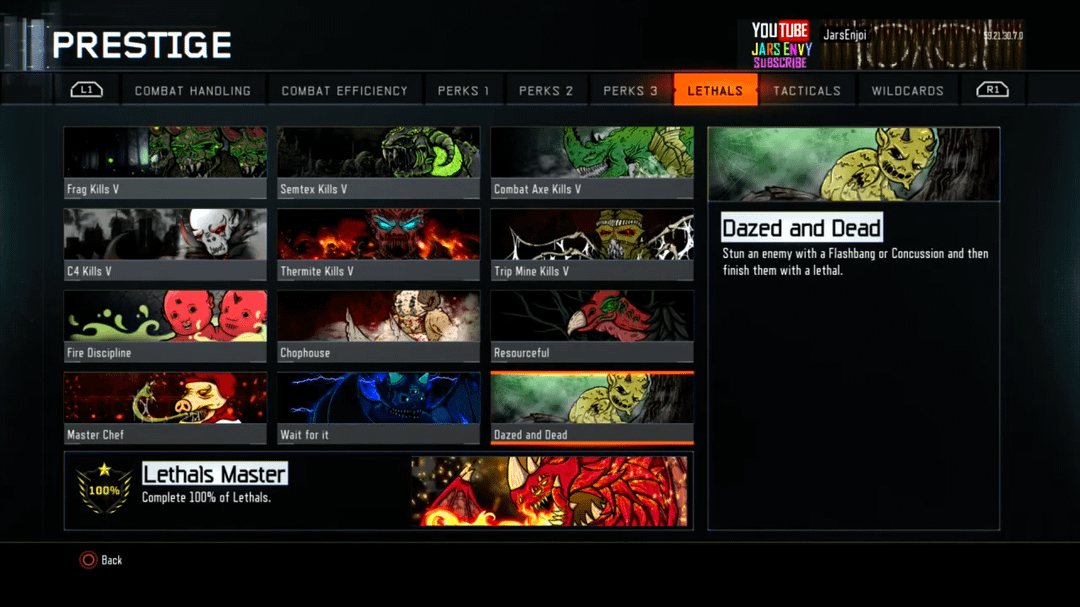Viewport: 1080px width, 607px height.
Task: Highlight the Master Chef calling card
Action: 165,408
